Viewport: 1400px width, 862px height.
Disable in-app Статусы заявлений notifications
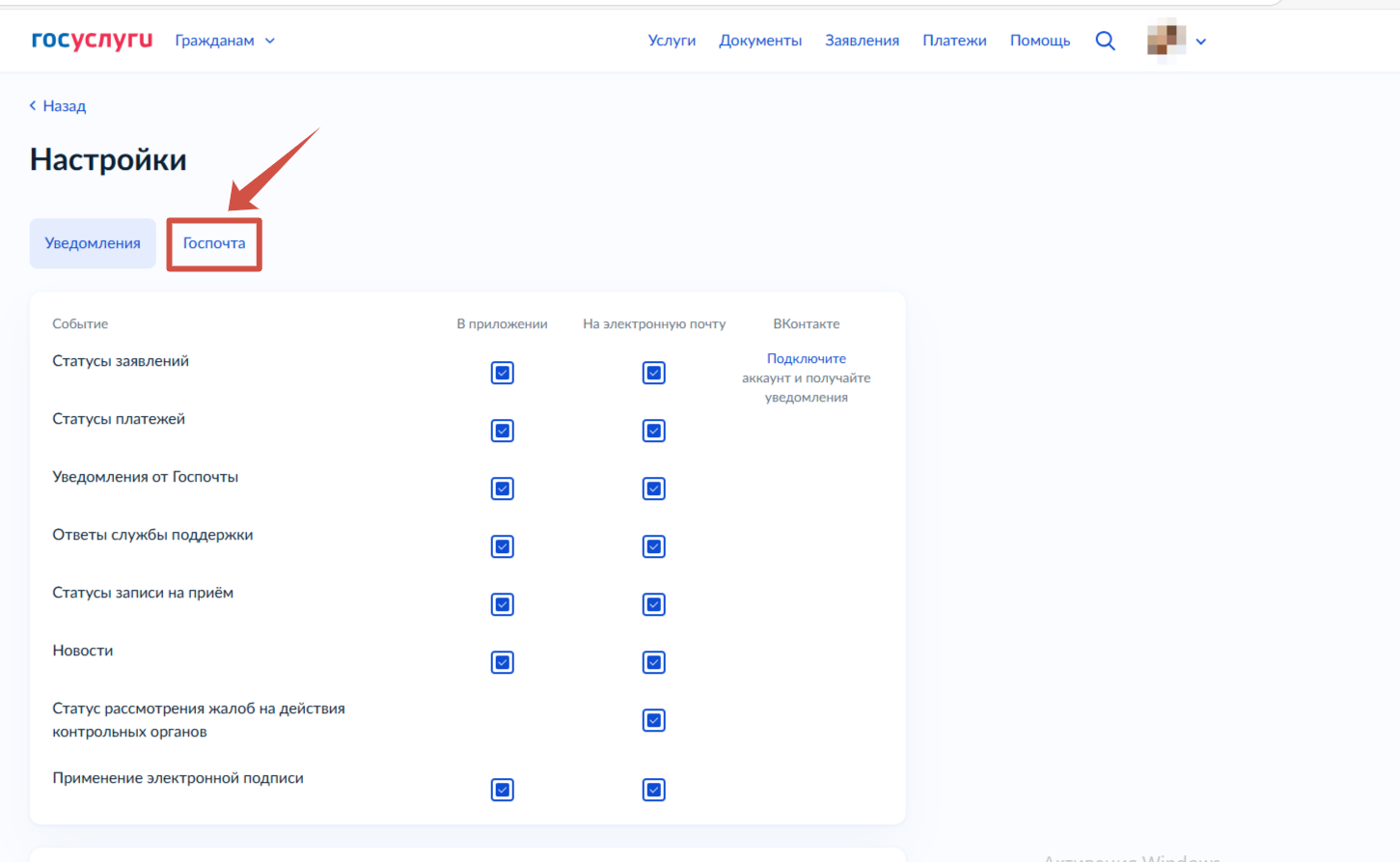click(503, 374)
